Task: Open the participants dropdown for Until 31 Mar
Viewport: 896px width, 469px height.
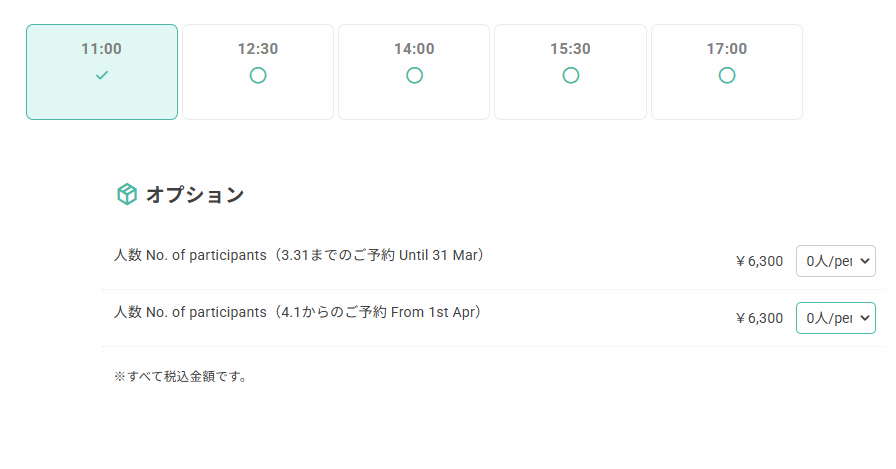Action: (x=834, y=261)
